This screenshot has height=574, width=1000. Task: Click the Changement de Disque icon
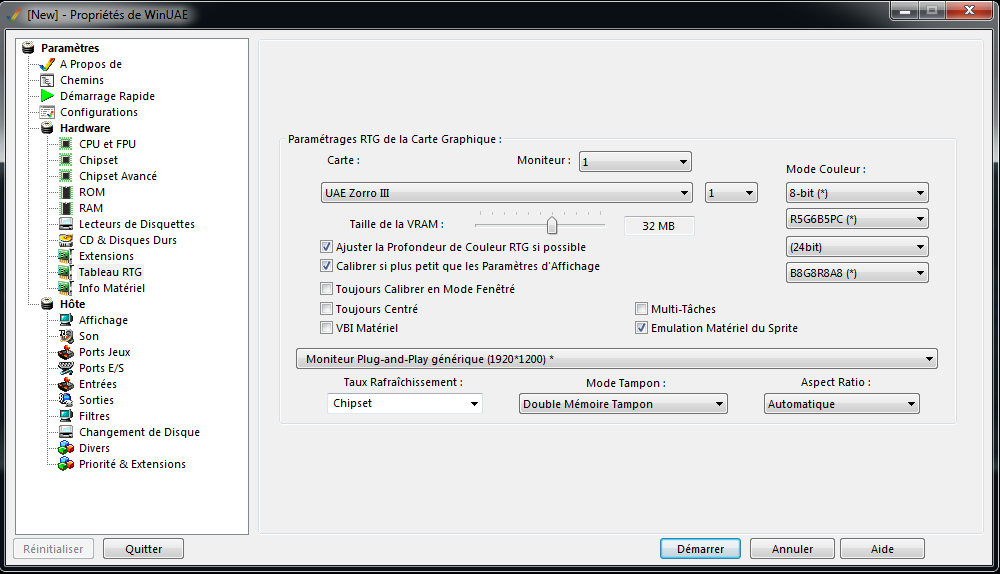click(x=66, y=432)
